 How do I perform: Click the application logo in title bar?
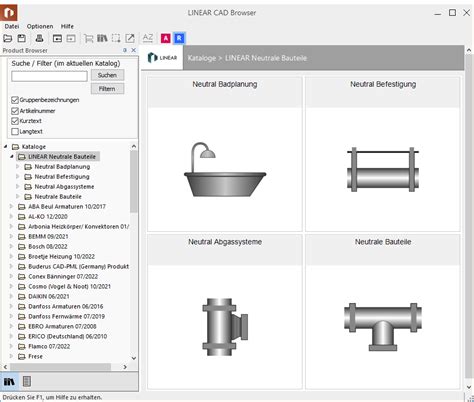click(x=9, y=13)
